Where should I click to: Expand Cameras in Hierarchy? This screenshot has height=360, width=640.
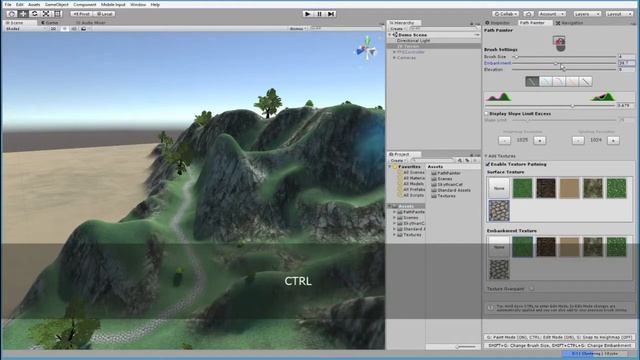(394, 58)
